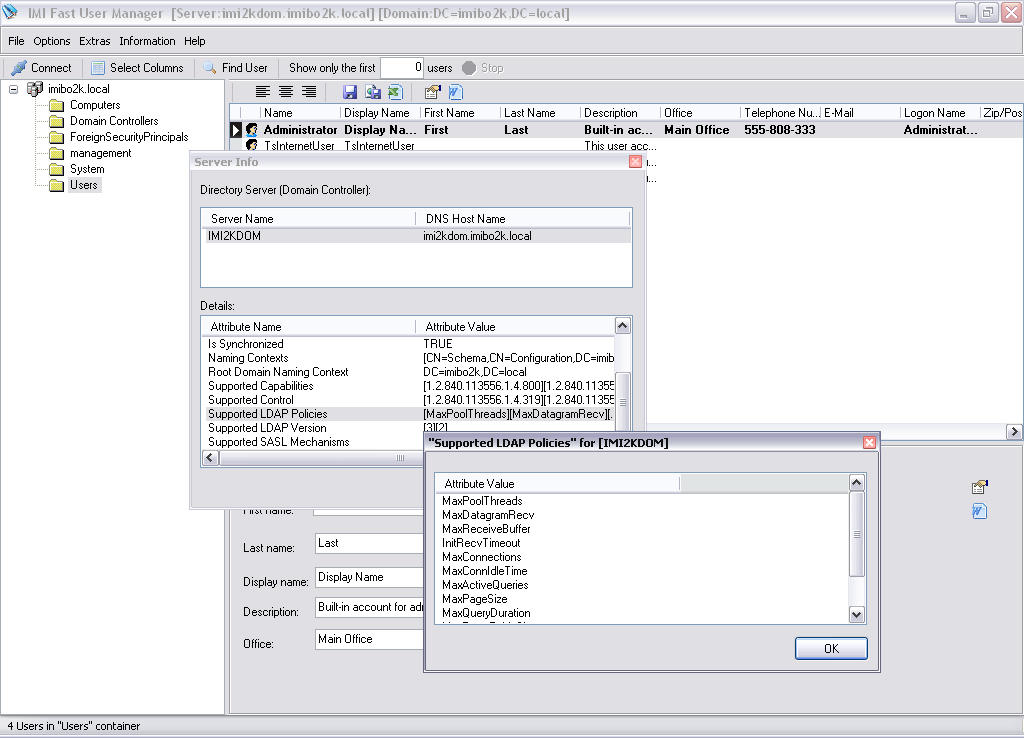1024x738 pixels.
Task: Click the Display name input field
Action: tap(369, 577)
